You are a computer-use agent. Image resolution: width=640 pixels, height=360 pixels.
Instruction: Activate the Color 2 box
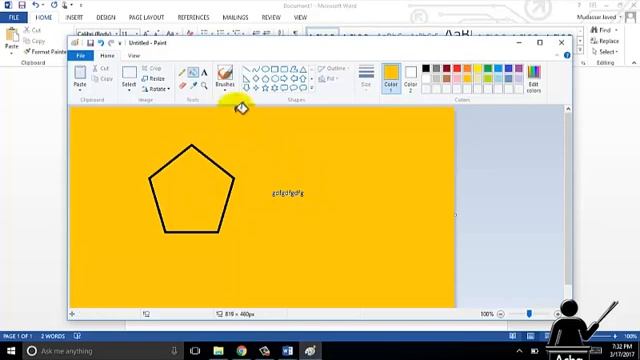click(x=411, y=78)
